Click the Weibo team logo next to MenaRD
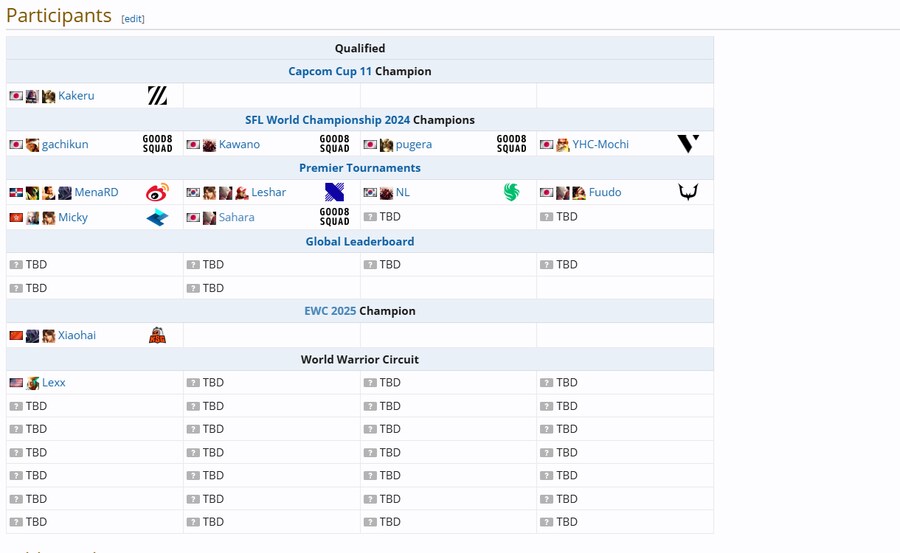Image resolution: width=900 pixels, height=553 pixels. coord(157,193)
